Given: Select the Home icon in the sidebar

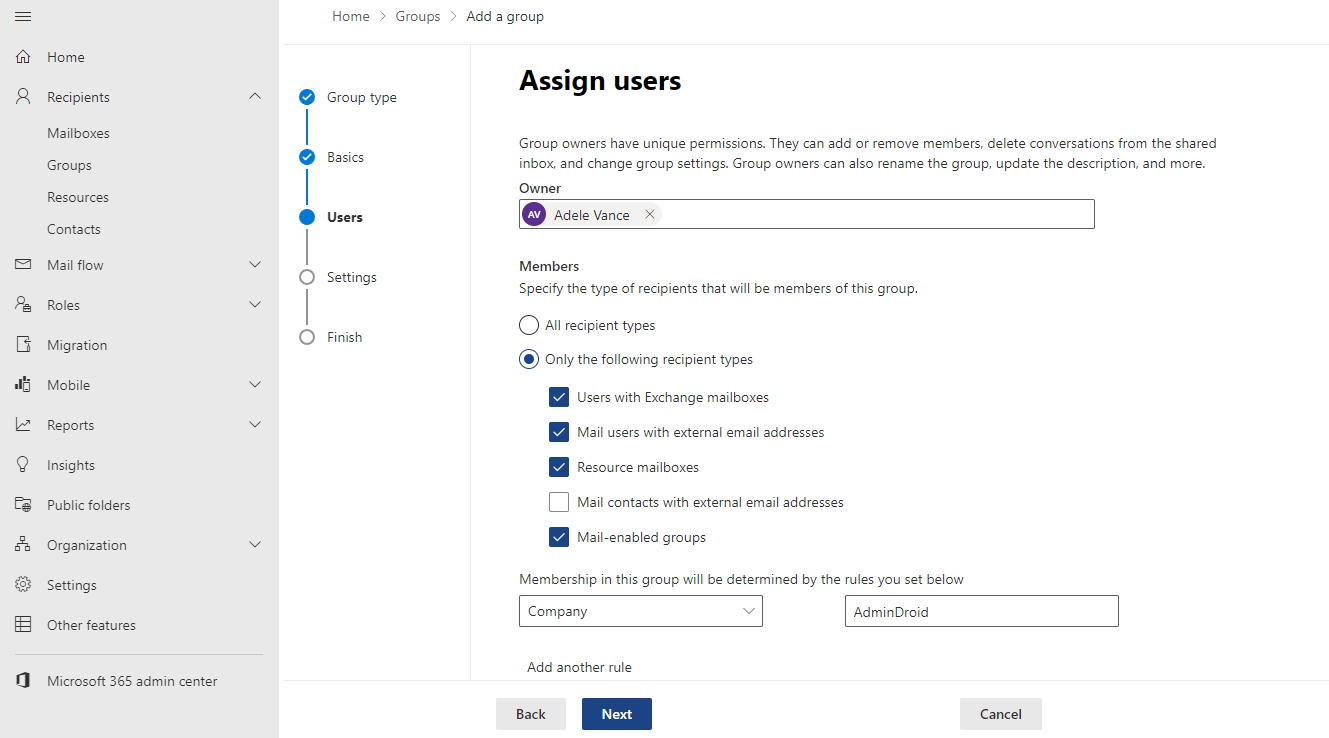Looking at the screenshot, I should coord(22,56).
